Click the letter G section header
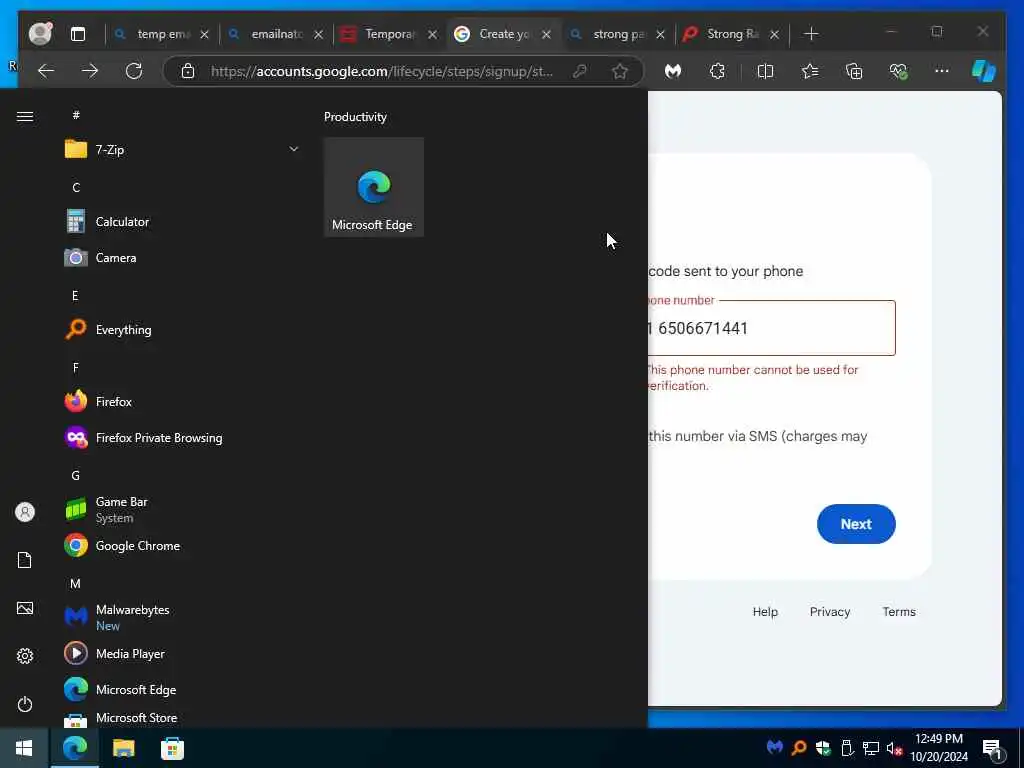This screenshot has height=768, width=1024. coord(76,475)
